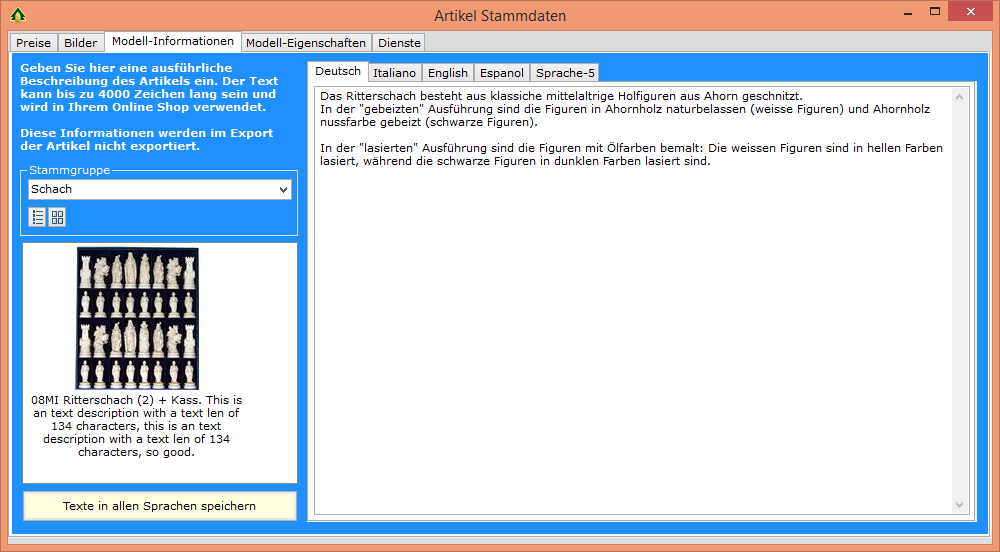Click the description scrollbar up arrow
1000x552 pixels.
coord(960,97)
